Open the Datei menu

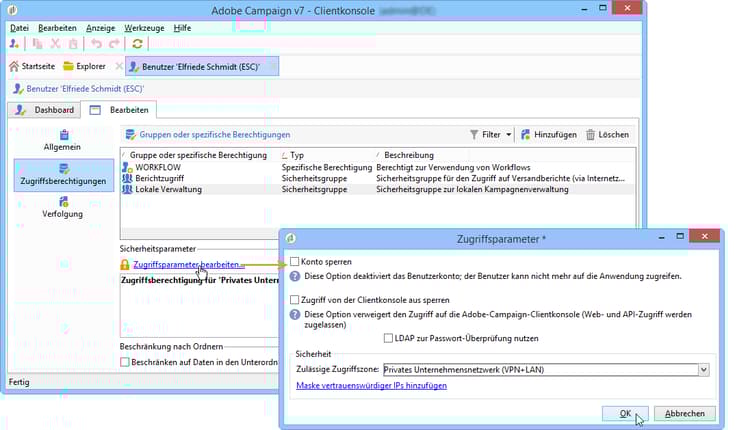19,28
